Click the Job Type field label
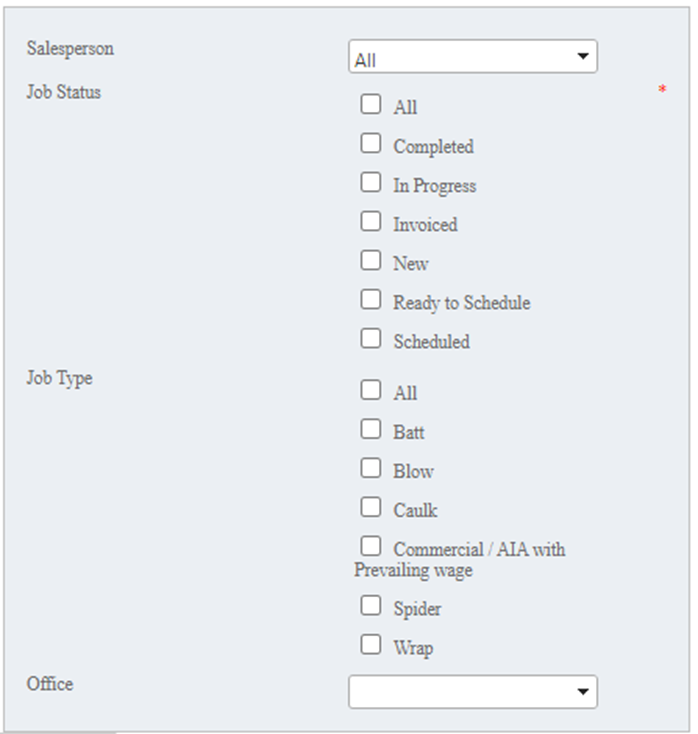The image size is (698, 734). click(x=59, y=378)
